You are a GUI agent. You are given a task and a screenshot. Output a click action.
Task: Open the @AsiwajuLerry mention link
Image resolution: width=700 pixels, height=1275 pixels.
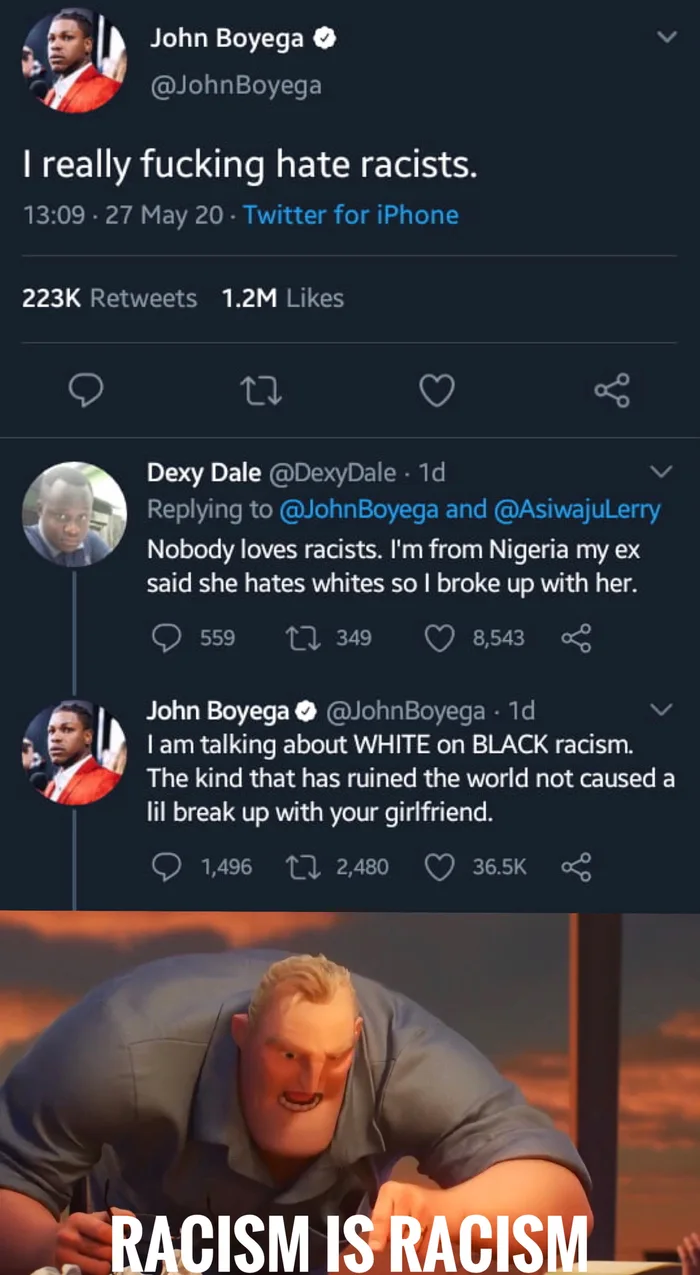click(x=577, y=509)
